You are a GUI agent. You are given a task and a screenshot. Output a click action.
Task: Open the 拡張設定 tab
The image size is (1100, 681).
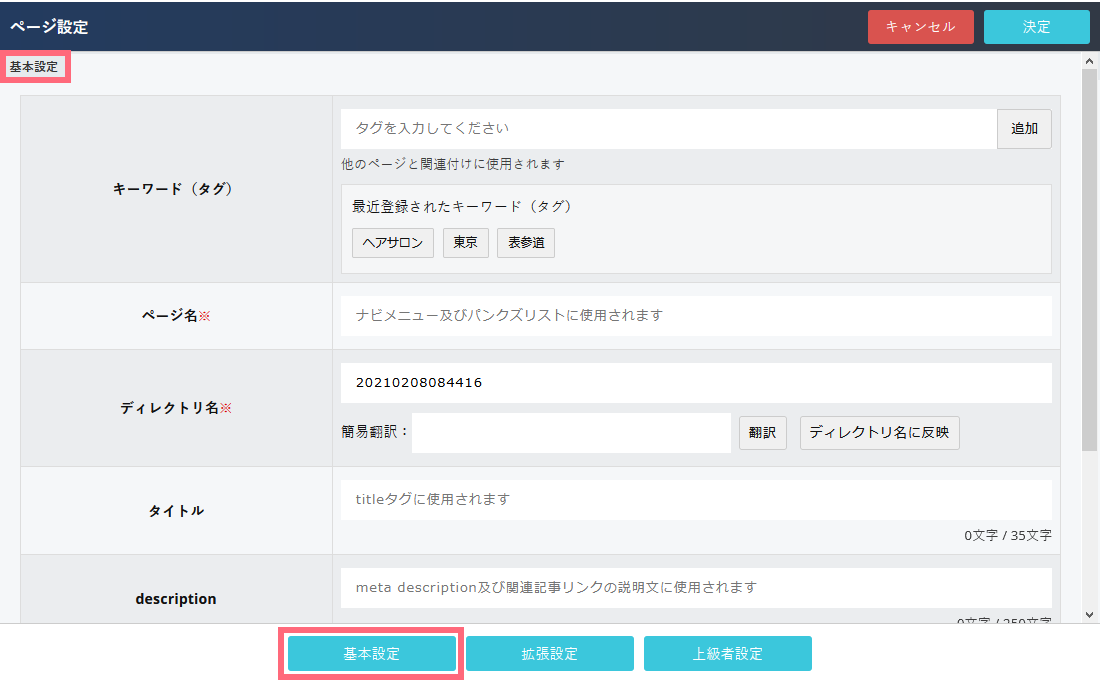click(549, 654)
